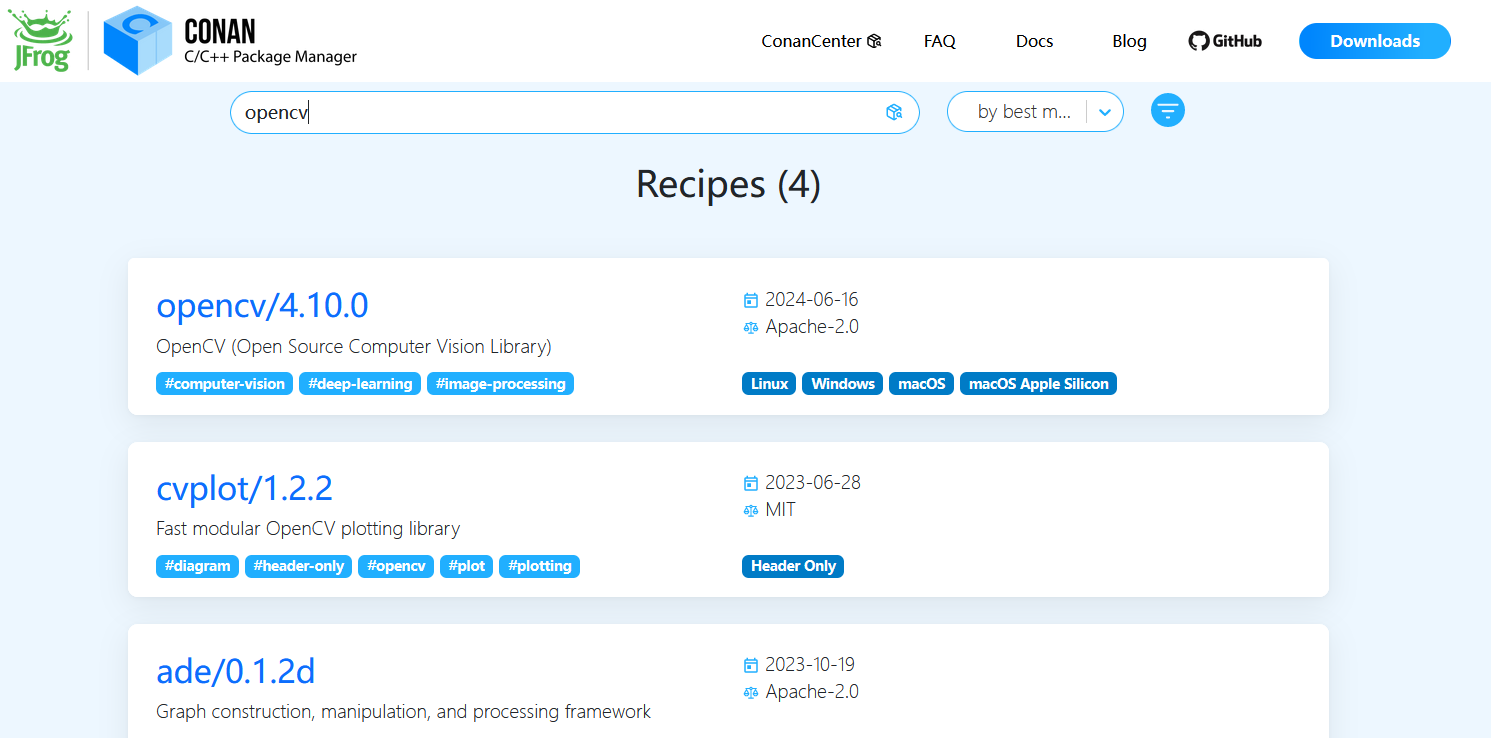
Task: Click the license scale icon on ade card
Action: click(x=751, y=692)
